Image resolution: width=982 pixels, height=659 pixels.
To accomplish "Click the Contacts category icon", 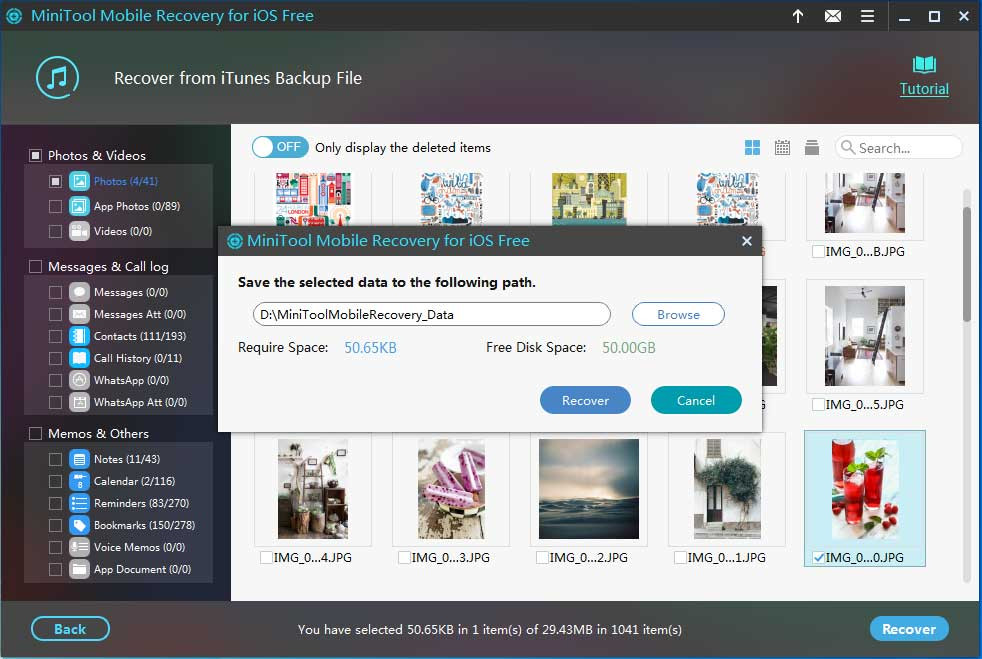I will (79, 336).
